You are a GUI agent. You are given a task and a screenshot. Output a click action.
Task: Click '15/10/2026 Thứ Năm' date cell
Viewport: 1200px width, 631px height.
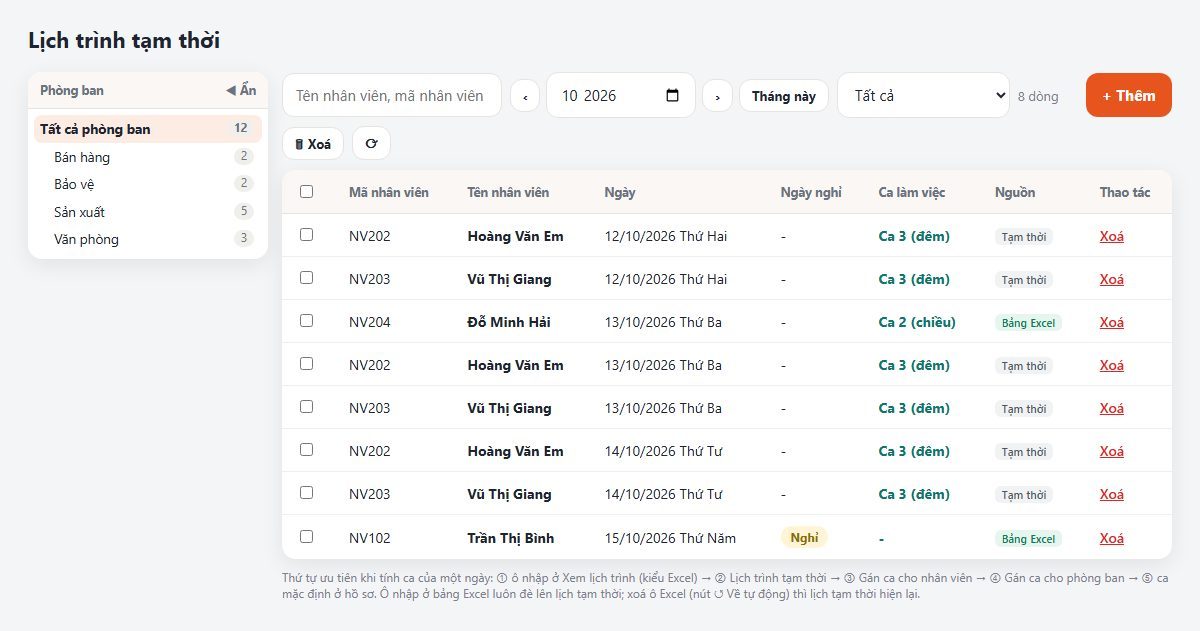point(670,538)
